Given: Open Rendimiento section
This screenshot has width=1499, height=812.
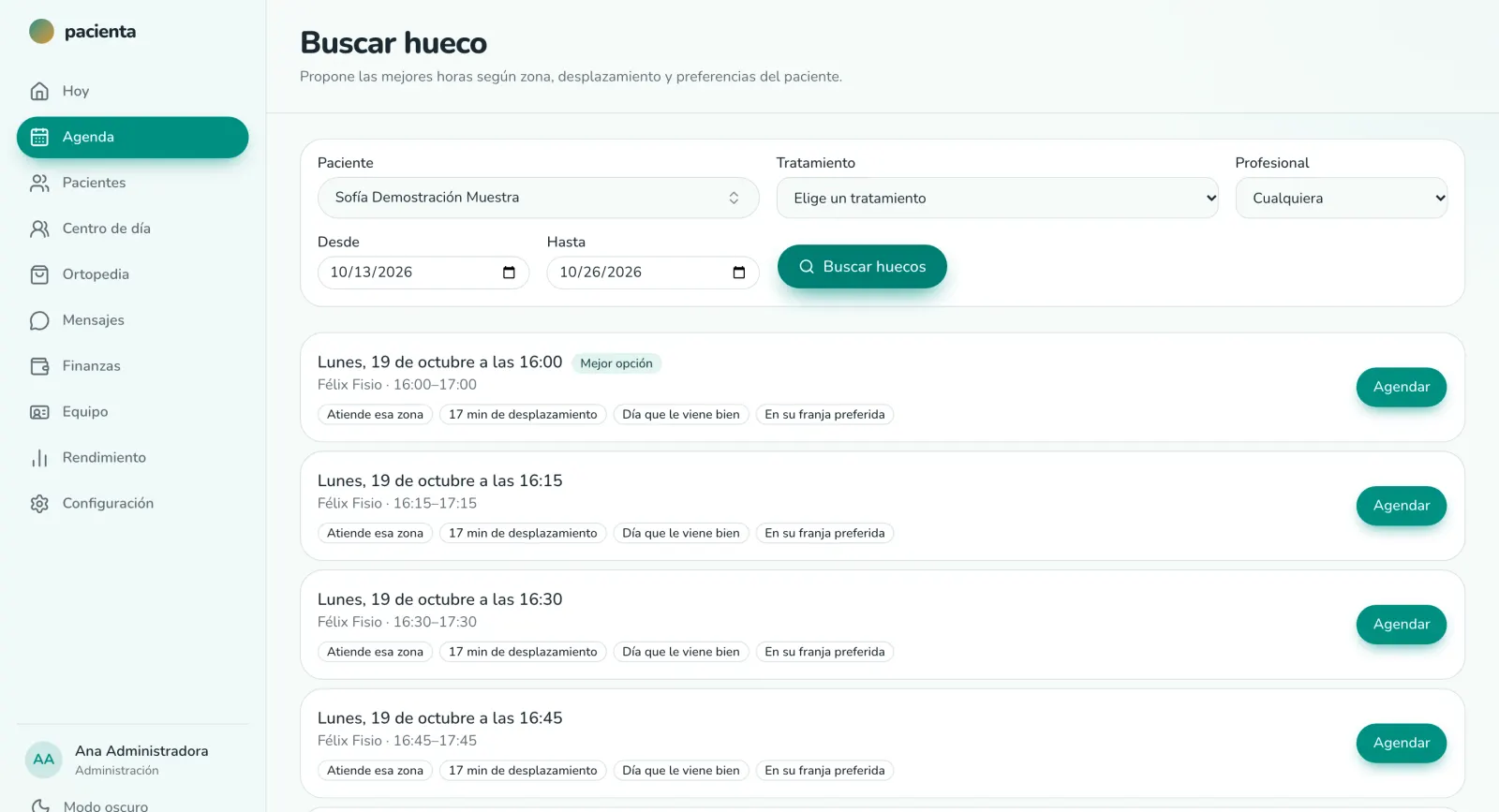Looking at the screenshot, I should pos(132,458).
